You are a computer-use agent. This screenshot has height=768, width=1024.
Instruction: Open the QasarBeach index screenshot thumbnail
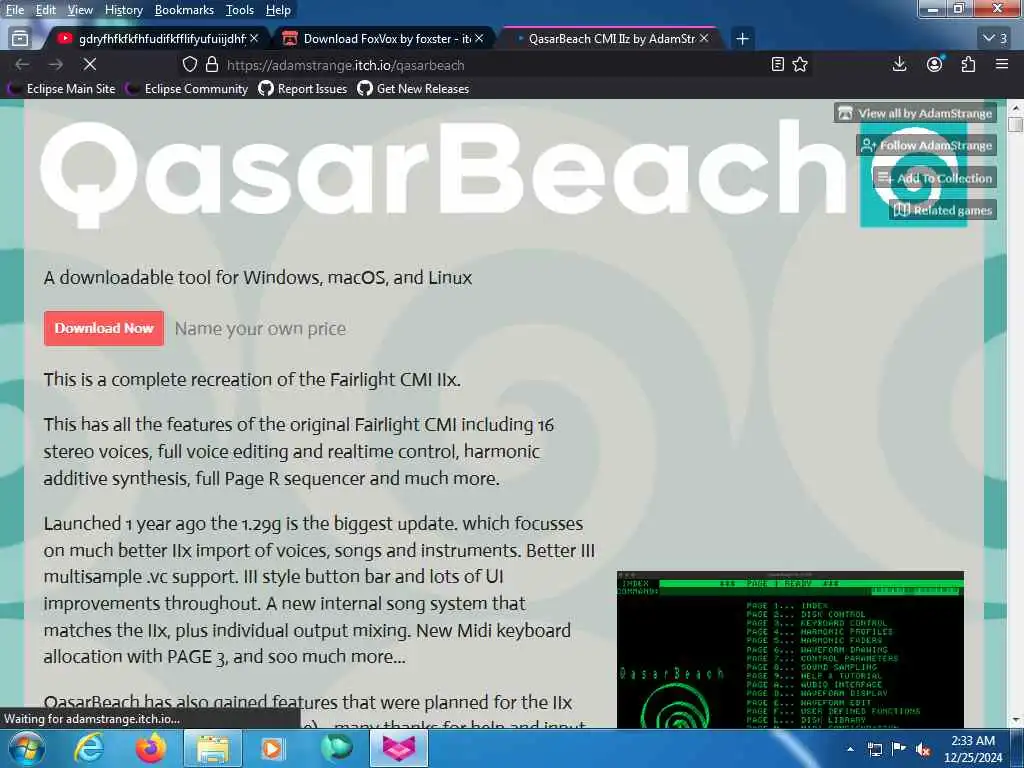[790, 650]
